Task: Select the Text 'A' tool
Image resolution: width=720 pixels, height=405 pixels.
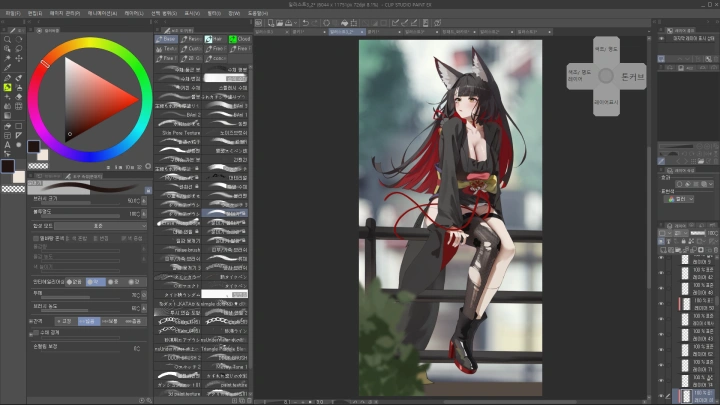Action: (7, 145)
